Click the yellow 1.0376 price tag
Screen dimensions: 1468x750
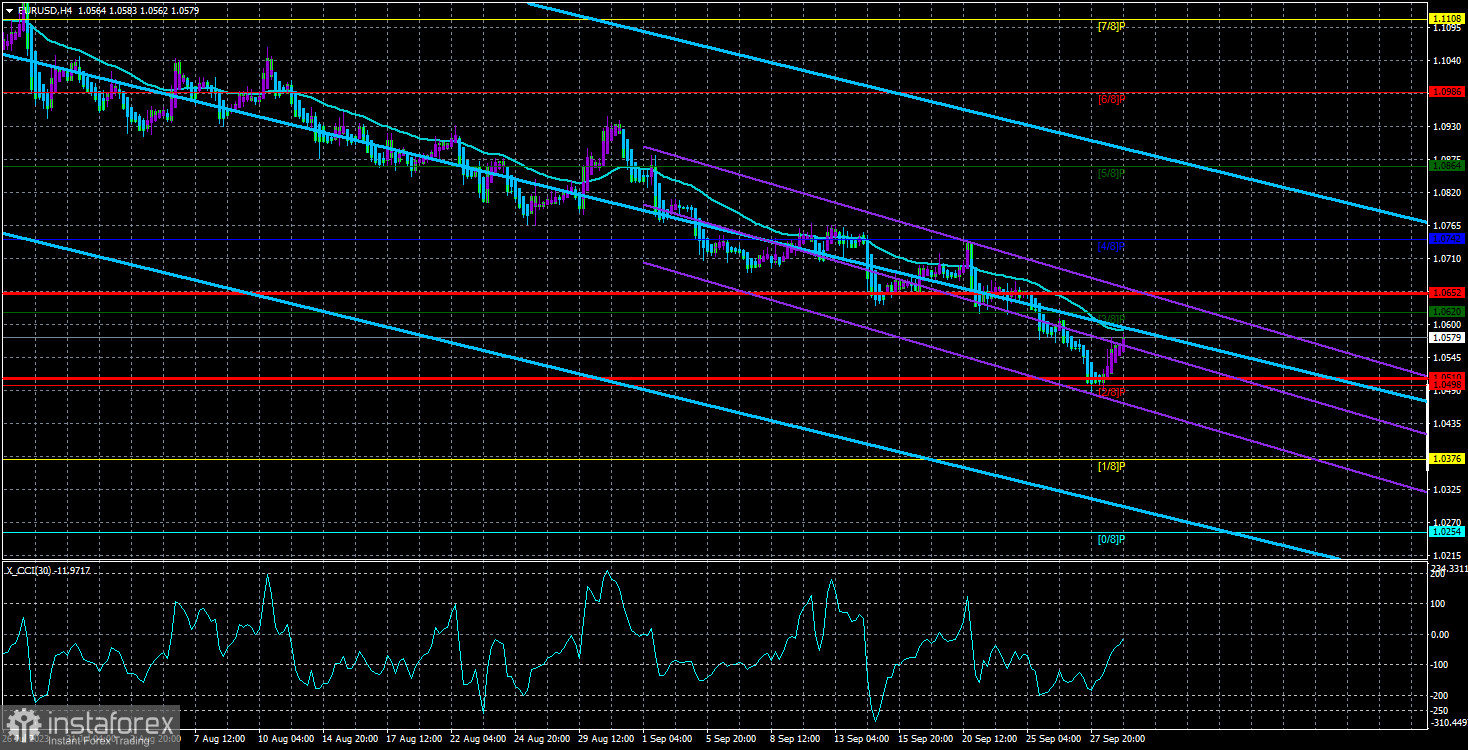click(x=1447, y=459)
